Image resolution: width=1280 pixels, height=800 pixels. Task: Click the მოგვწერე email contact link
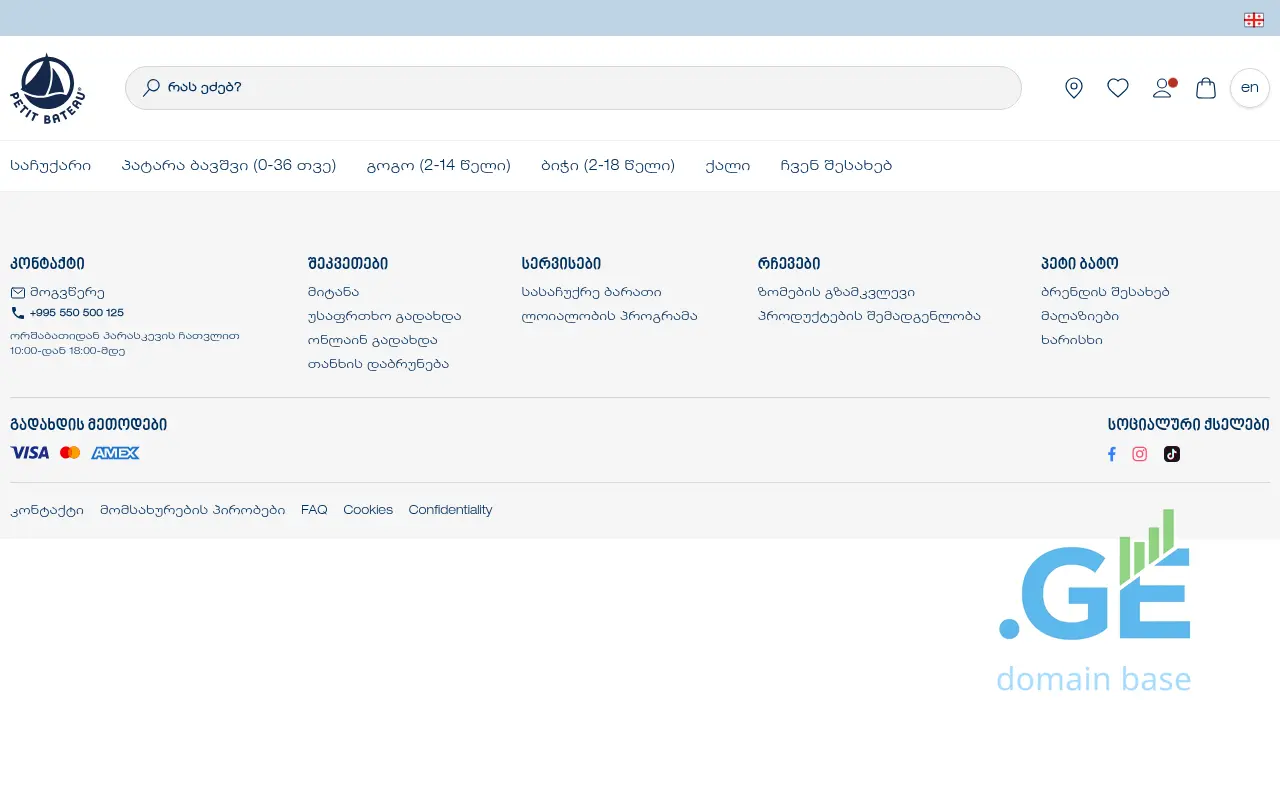click(x=67, y=293)
